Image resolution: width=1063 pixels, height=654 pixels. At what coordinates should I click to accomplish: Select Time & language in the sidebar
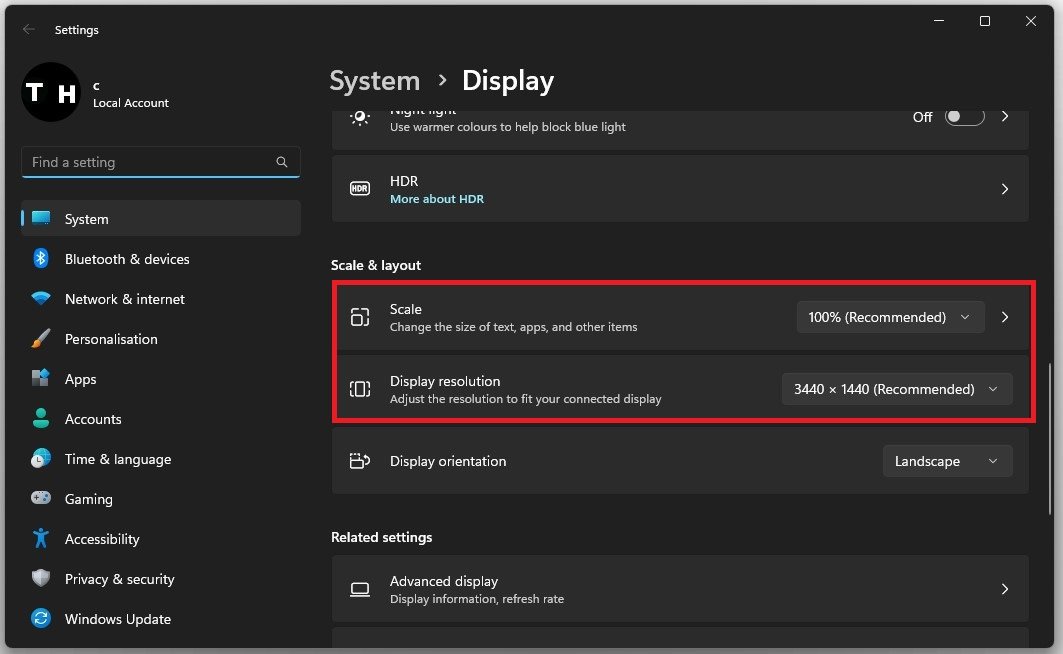pos(117,459)
